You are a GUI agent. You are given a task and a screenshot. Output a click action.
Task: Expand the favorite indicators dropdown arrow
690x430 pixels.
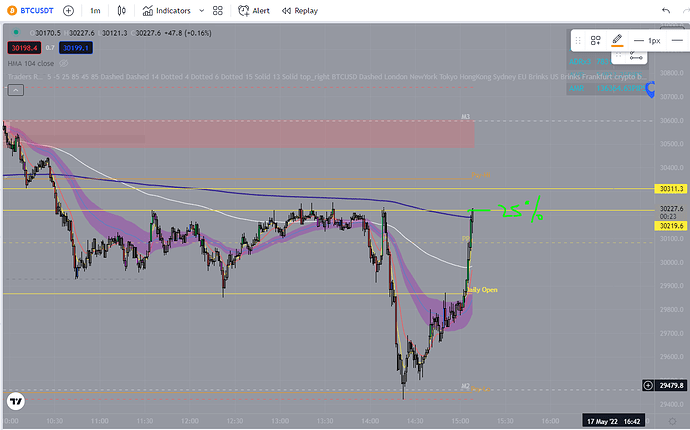pyautogui.click(x=202, y=11)
